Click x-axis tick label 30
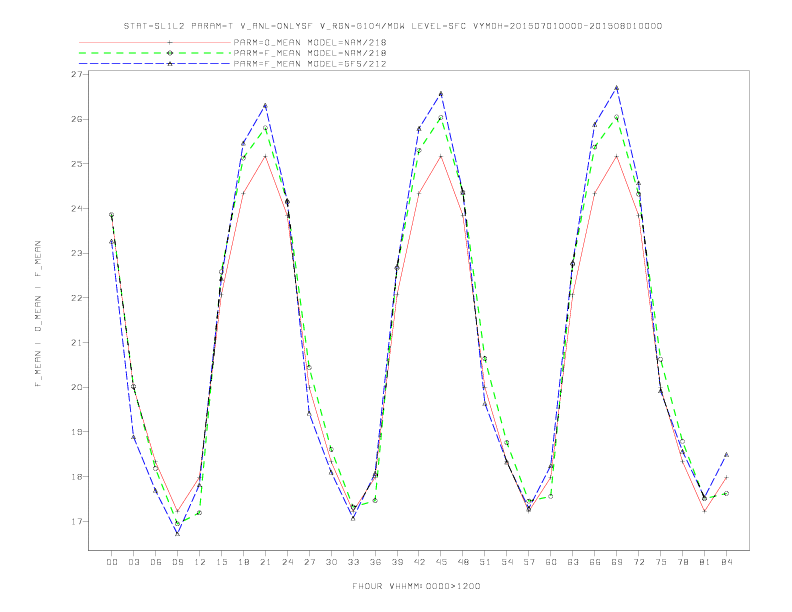 pyautogui.click(x=331, y=562)
